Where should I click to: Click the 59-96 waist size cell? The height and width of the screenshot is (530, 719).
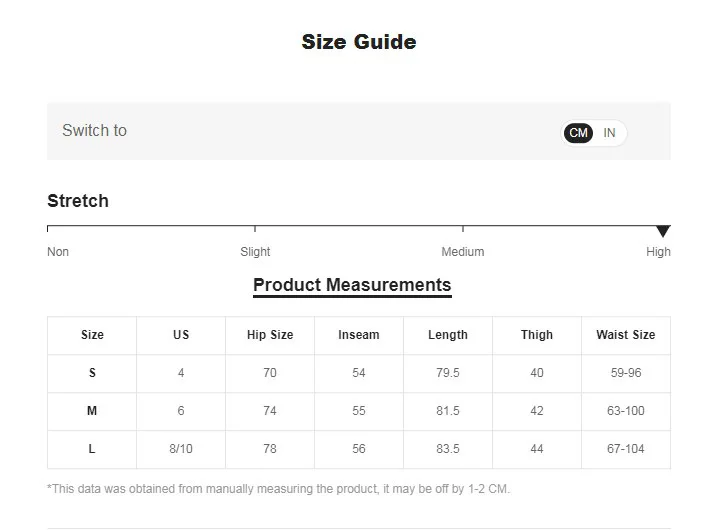click(625, 373)
